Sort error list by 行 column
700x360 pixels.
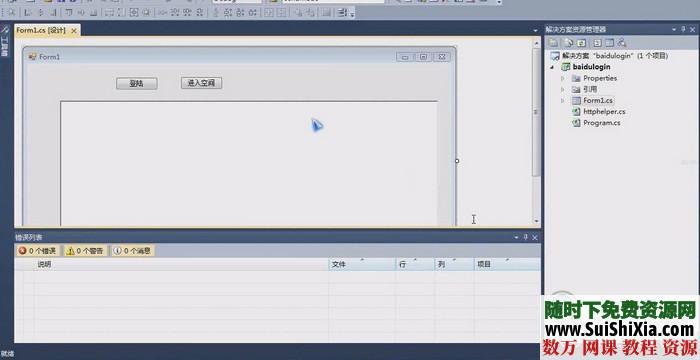pyautogui.click(x=415, y=264)
